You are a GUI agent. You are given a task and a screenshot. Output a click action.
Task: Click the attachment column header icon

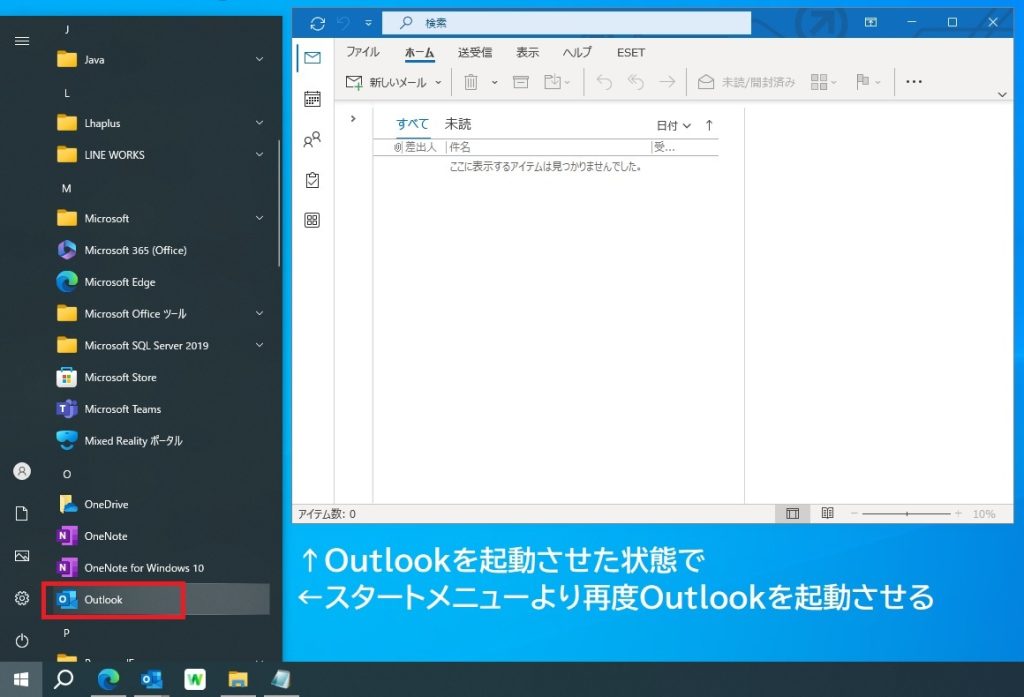[x=397, y=147]
